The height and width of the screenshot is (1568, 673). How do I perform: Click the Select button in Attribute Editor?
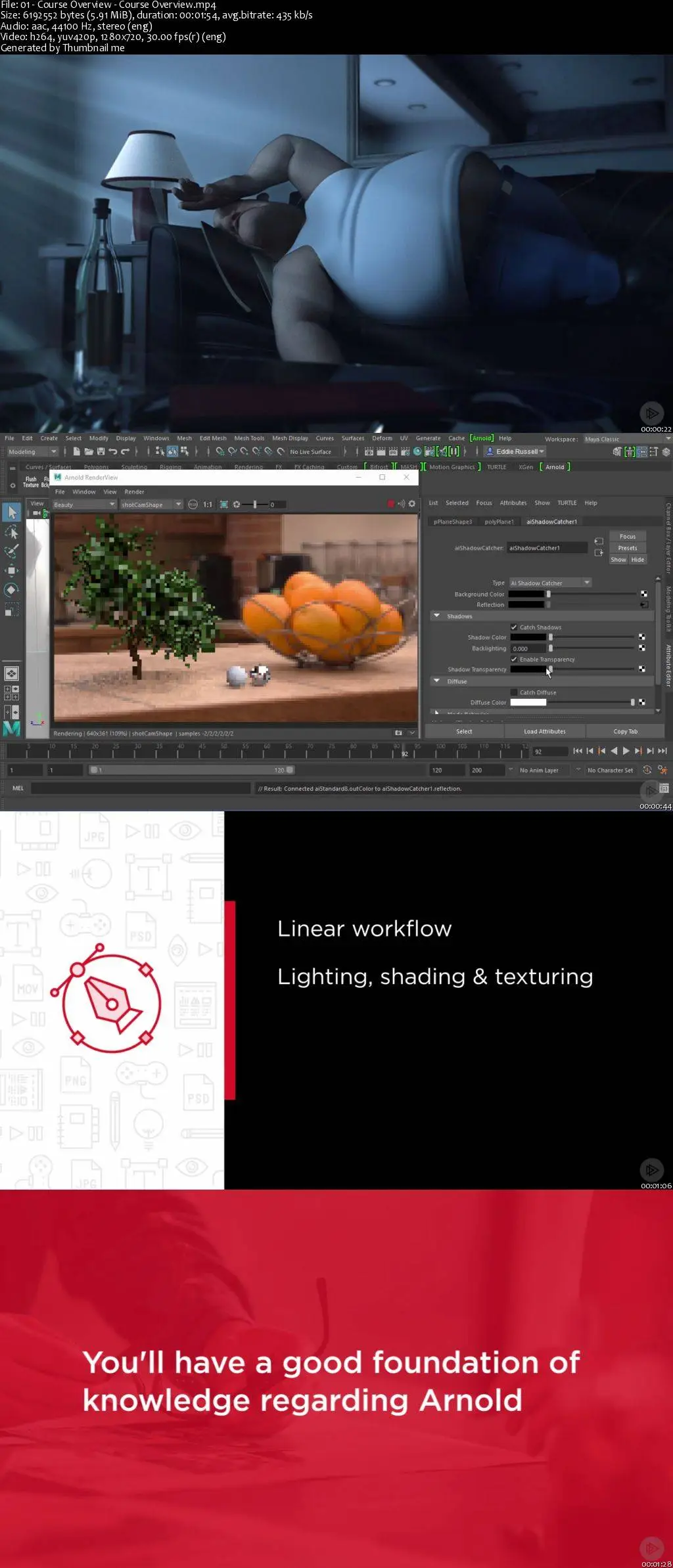[x=464, y=731]
